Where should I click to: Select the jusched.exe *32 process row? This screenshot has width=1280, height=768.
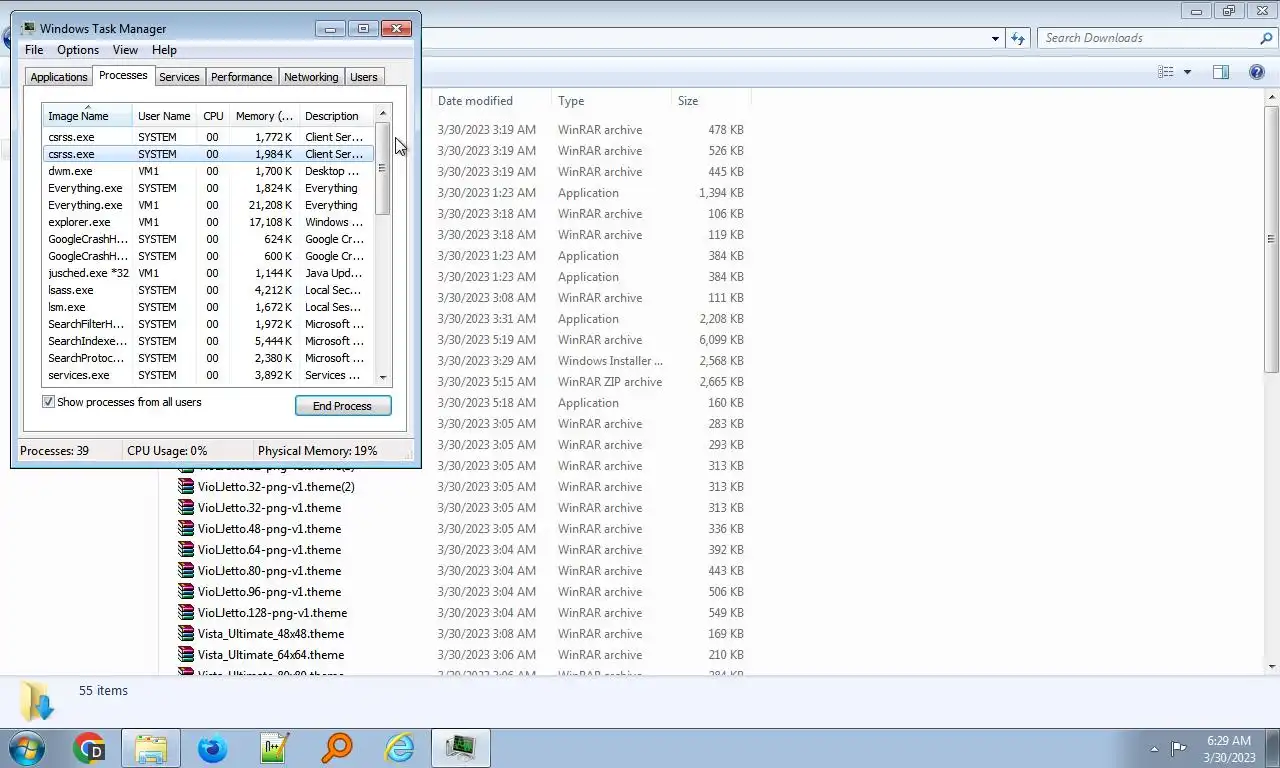pyautogui.click(x=208, y=273)
